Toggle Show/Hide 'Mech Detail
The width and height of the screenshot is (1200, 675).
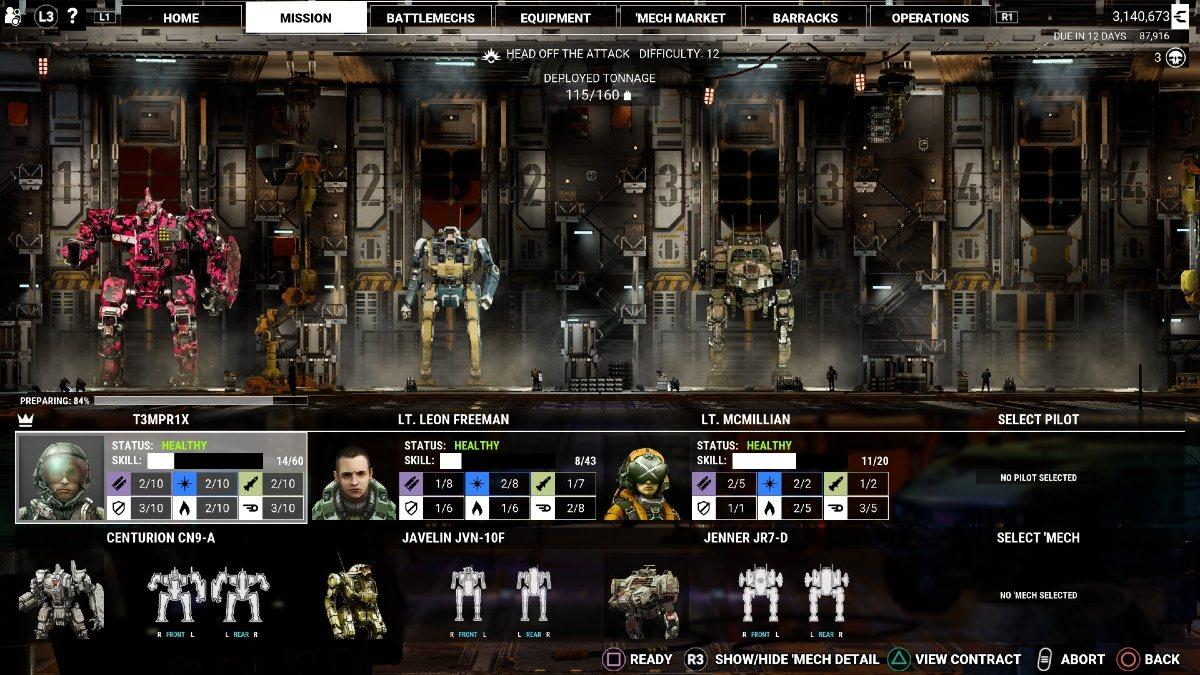pos(782,659)
